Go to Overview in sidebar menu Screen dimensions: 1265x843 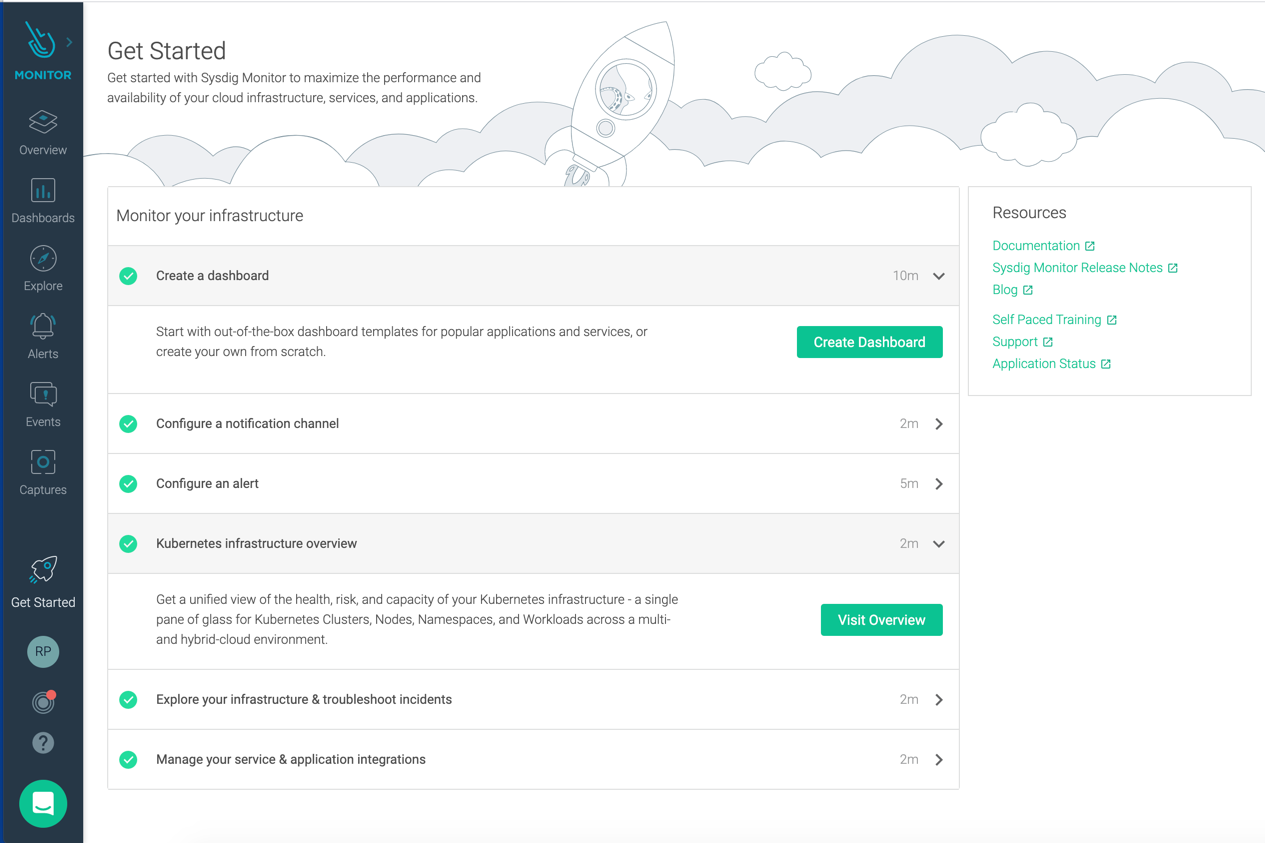click(x=43, y=150)
